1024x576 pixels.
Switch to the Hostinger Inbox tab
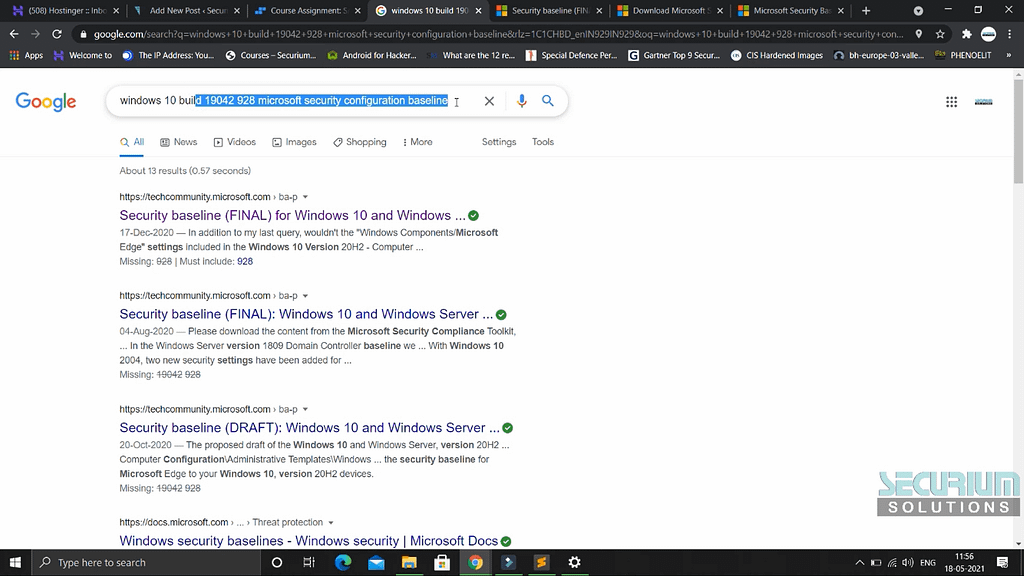pyautogui.click(x=67, y=10)
